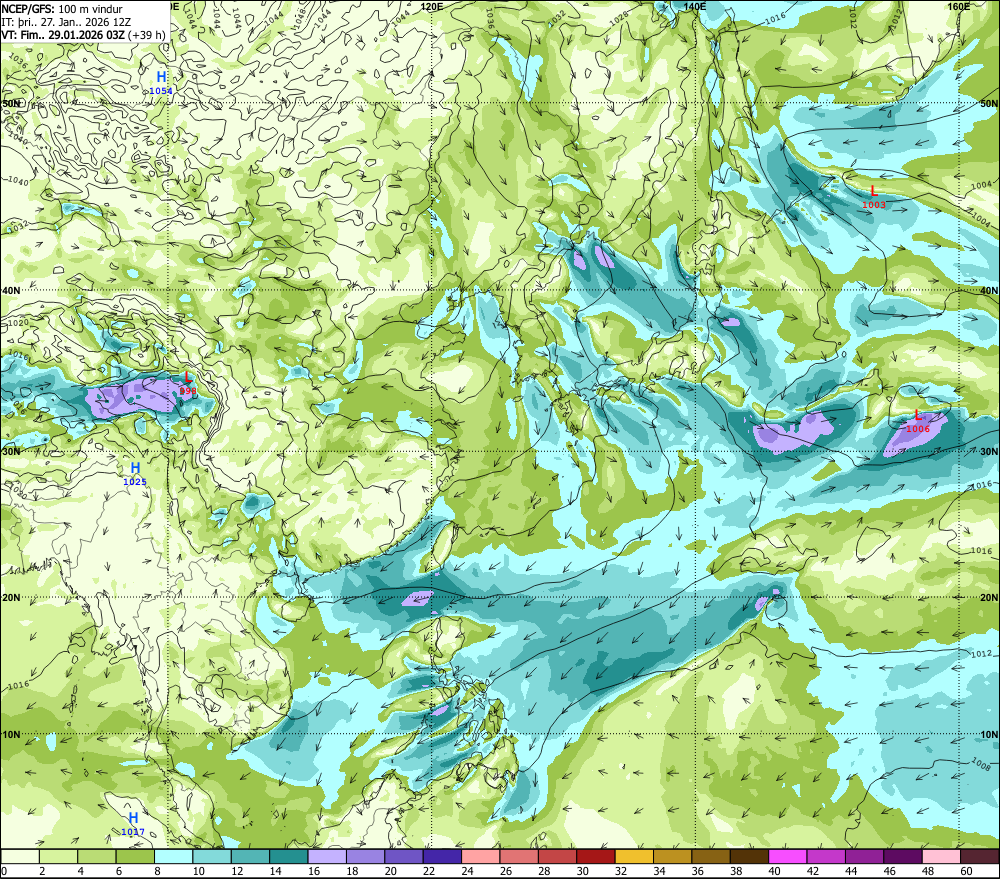Pick the dark maroon legend swatch after 60
This screenshot has height=879, width=1000.
[x=980, y=856]
